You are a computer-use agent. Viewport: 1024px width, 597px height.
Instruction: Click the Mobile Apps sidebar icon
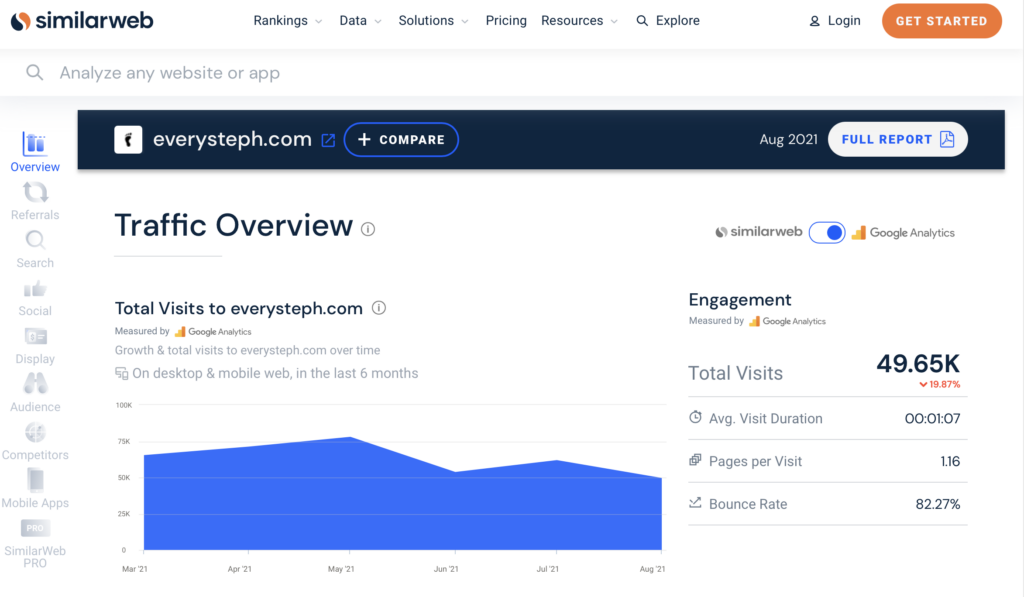tap(34, 480)
